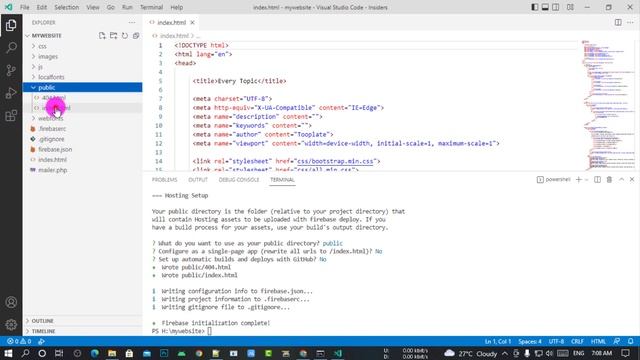
Task: Open css/bootstrap.min.css link in code
Action: click(335, 161)
